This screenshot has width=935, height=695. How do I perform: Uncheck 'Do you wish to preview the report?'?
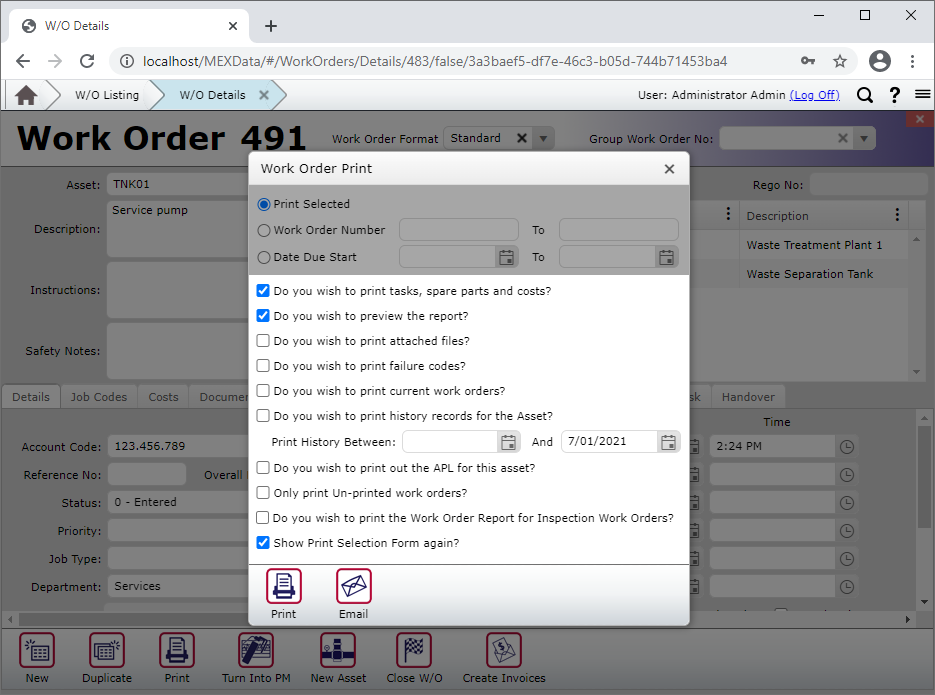(262, 315)
